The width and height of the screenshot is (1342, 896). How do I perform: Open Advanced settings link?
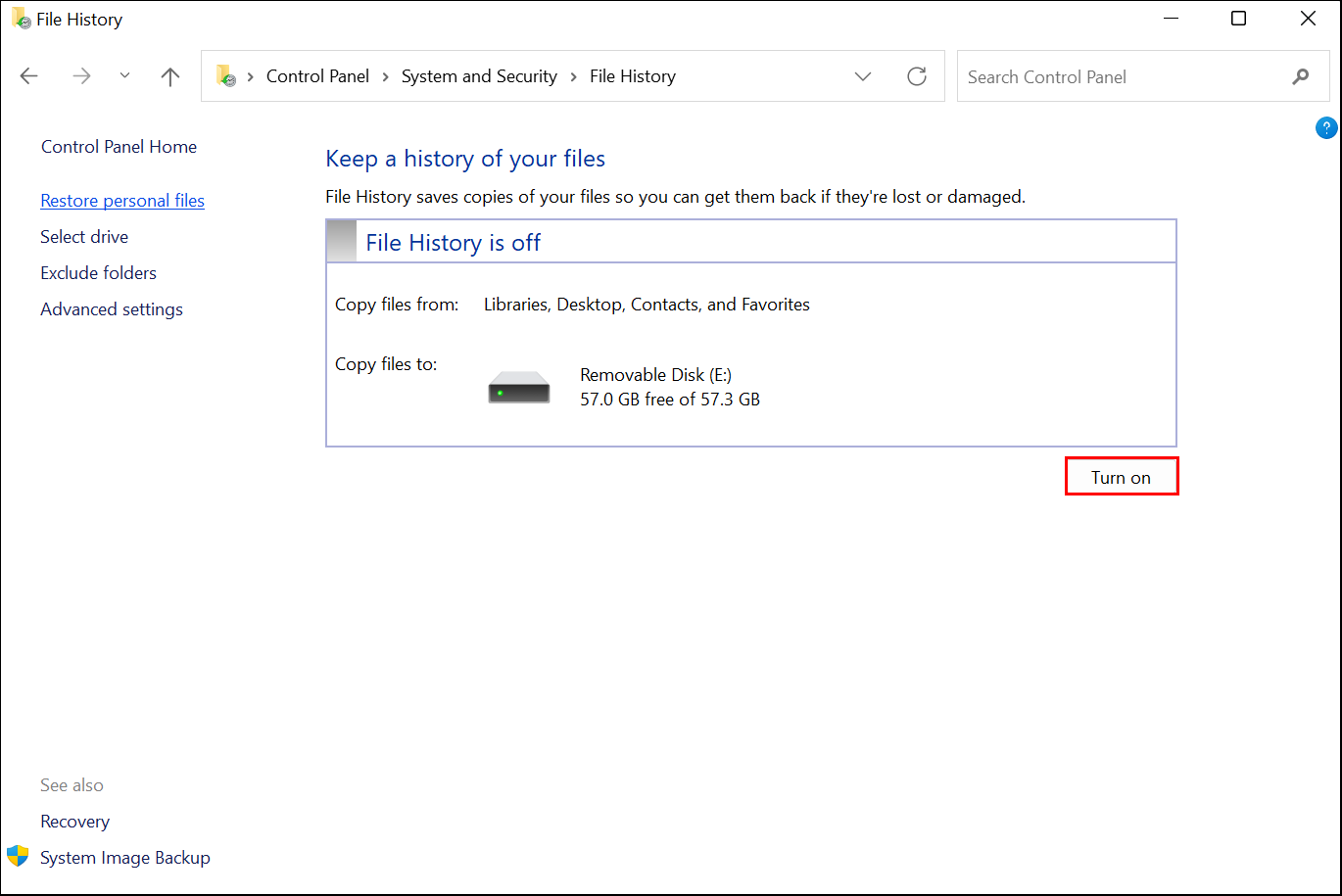[x=112, y=309]
